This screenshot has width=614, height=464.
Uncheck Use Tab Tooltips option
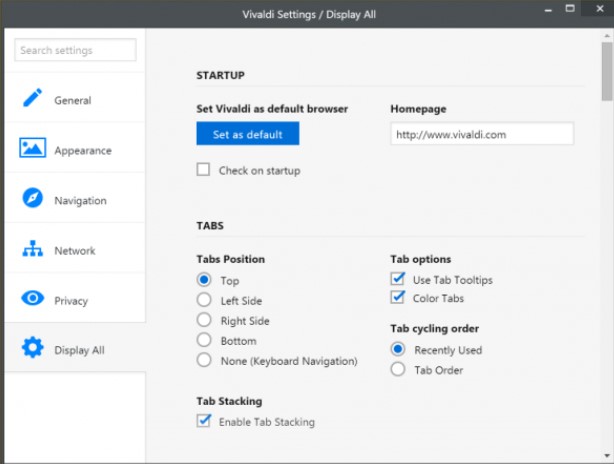click(398, 280)
